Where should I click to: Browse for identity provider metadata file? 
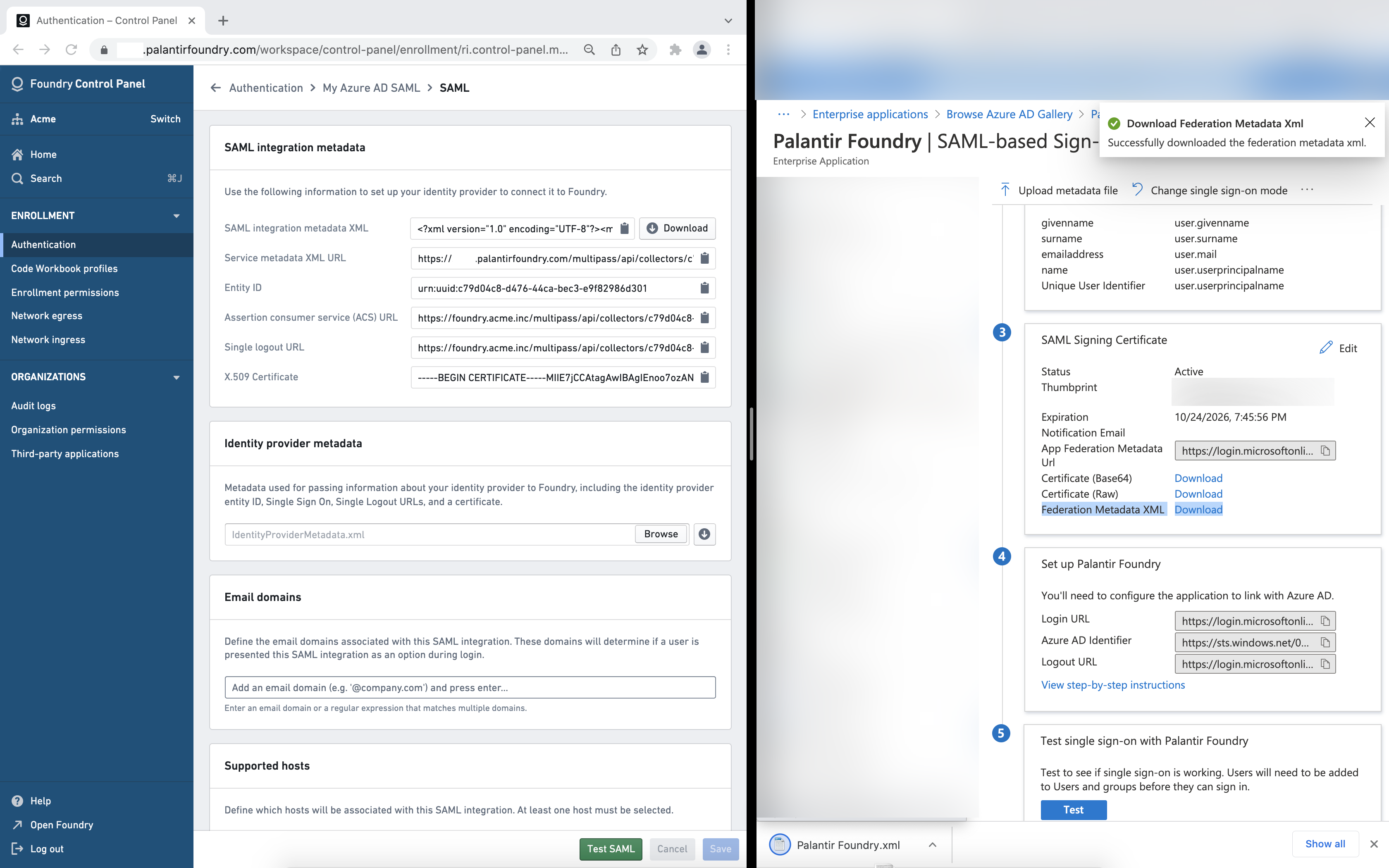[x=661, y=534]
